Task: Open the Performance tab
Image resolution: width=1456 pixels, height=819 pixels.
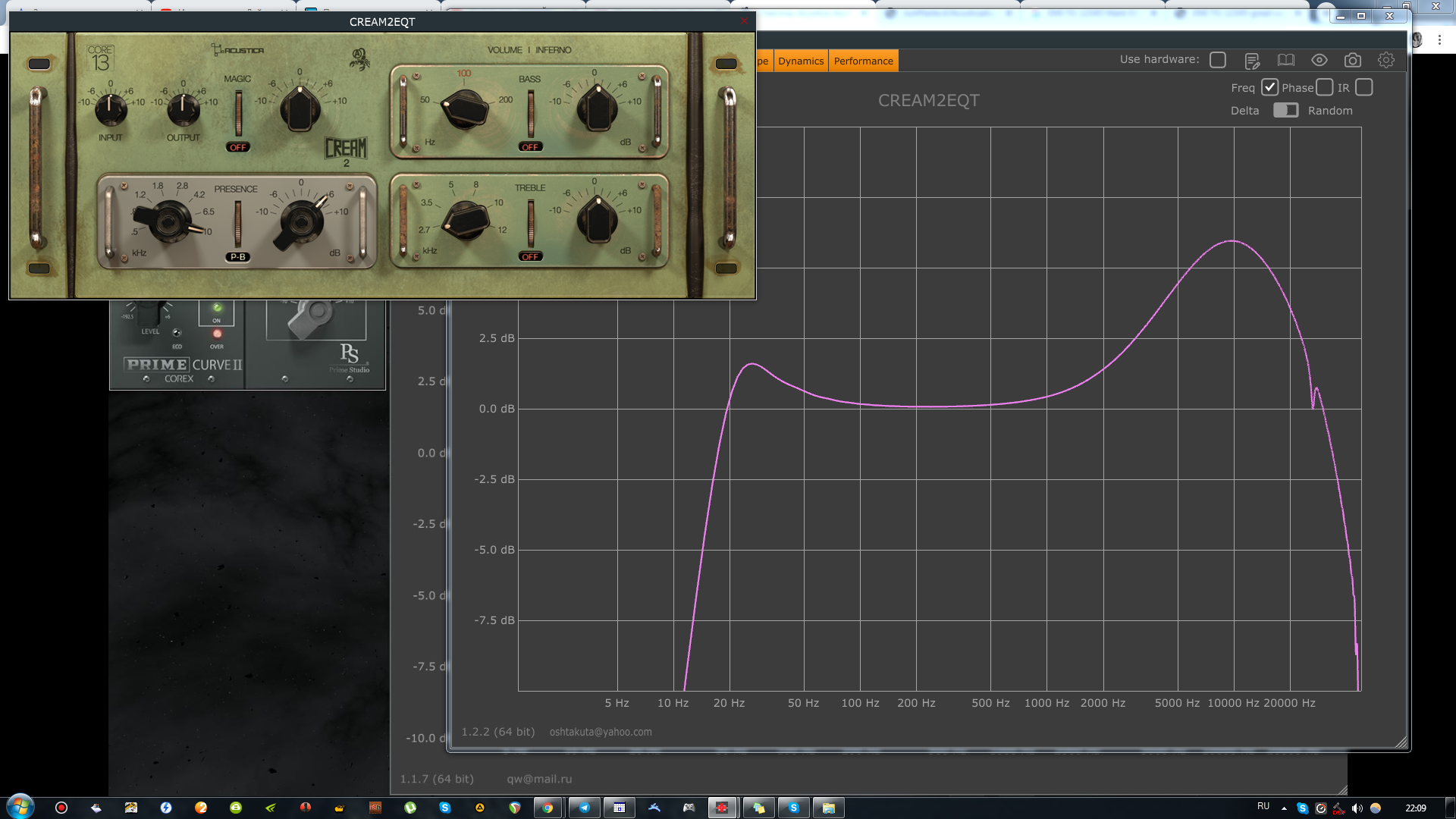Action: 863,61
